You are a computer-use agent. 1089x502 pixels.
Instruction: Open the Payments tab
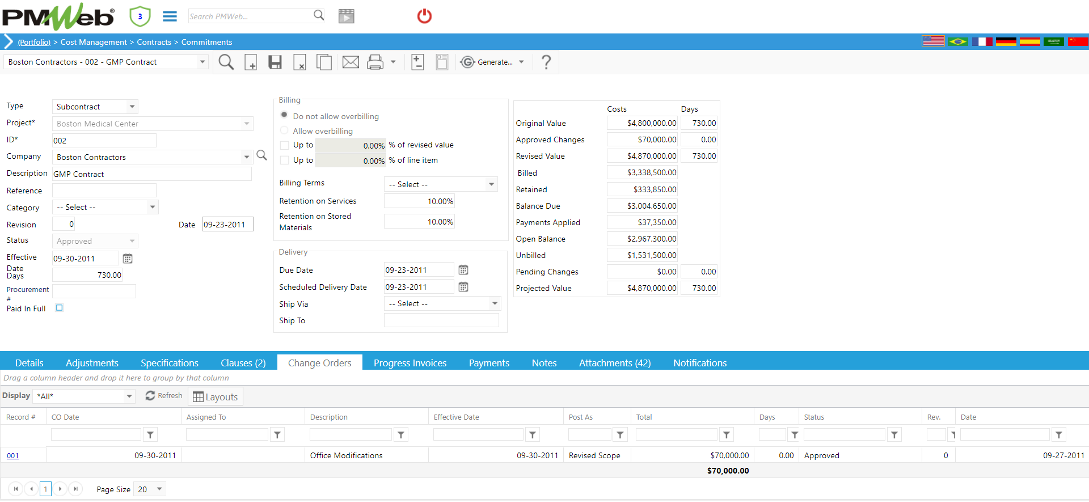[x=489, y=362]
